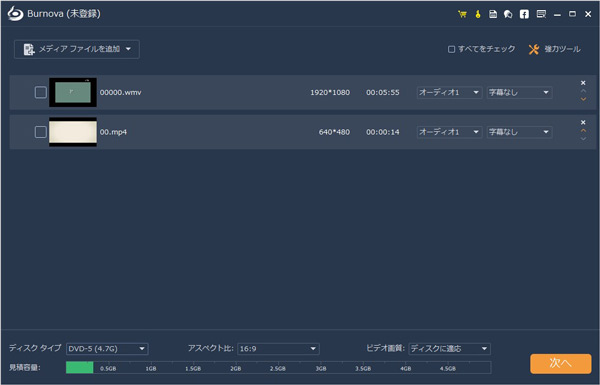Open the アスペクト比 16:9 dropdown
The width and height of the screenshot is (600, 385).
[x=278, y=349]
